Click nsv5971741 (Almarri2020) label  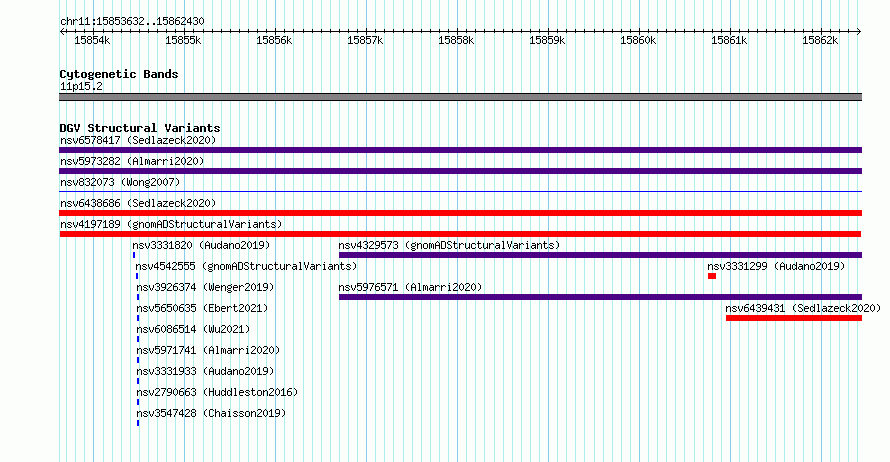coord(208,350)
